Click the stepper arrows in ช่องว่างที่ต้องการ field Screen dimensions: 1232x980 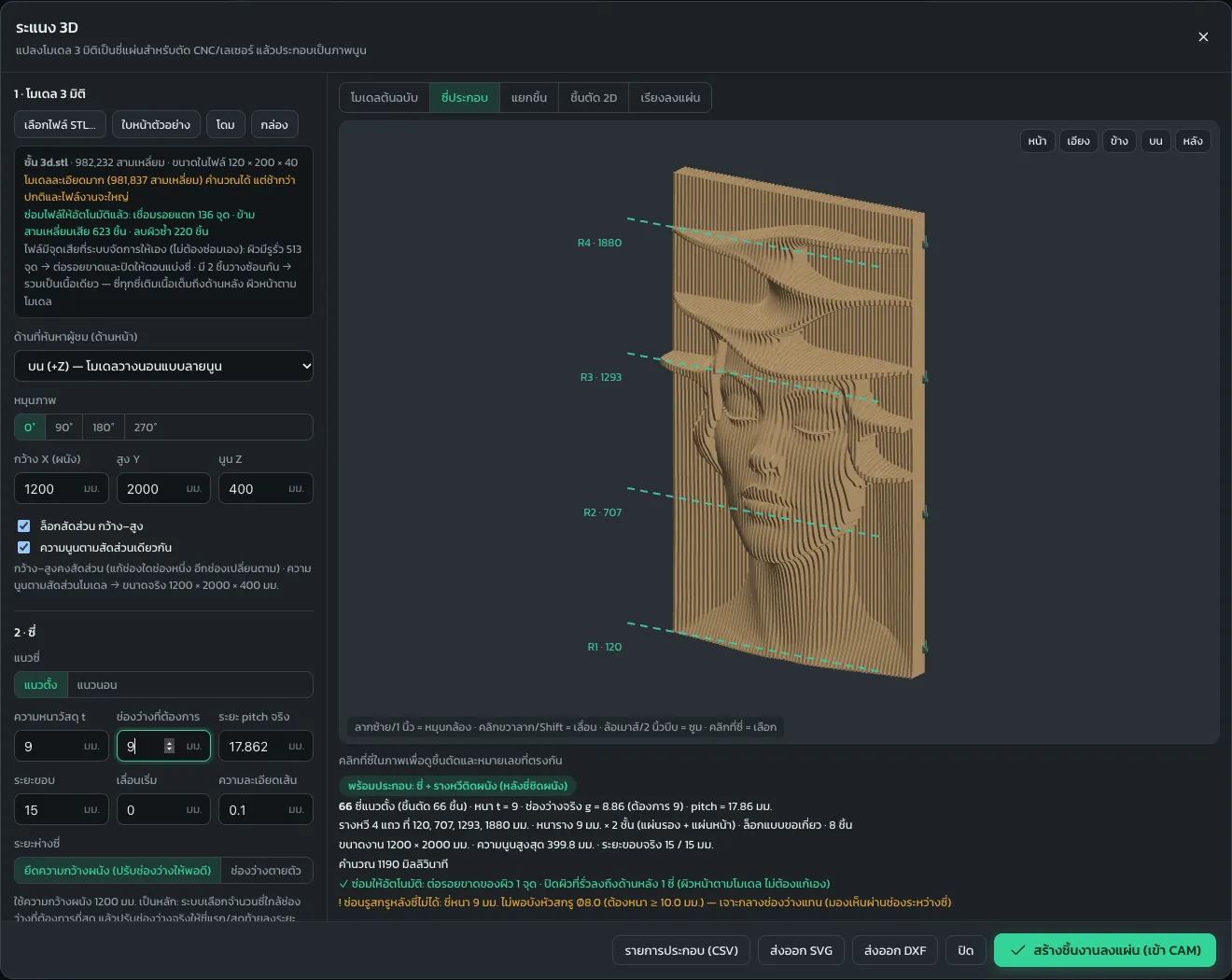click(x=169, y=747)
